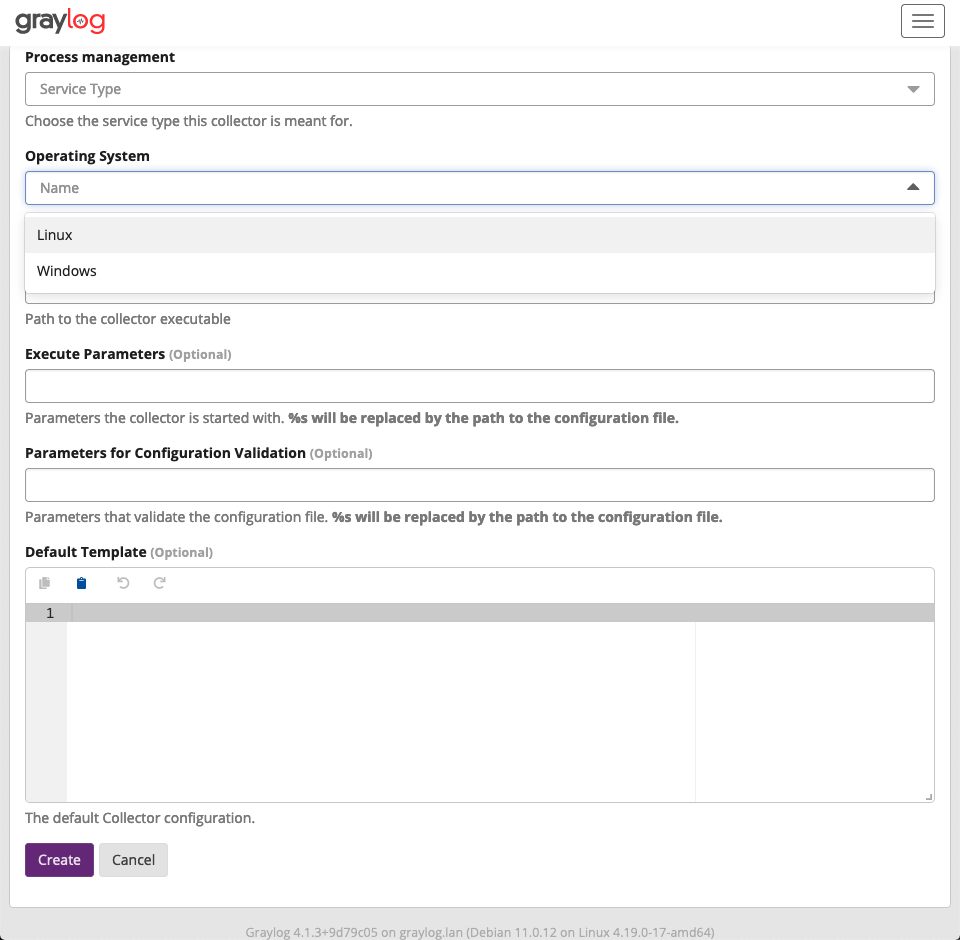
Task: Open the hamburger menu at top right
Action: [x=922, y=20]
